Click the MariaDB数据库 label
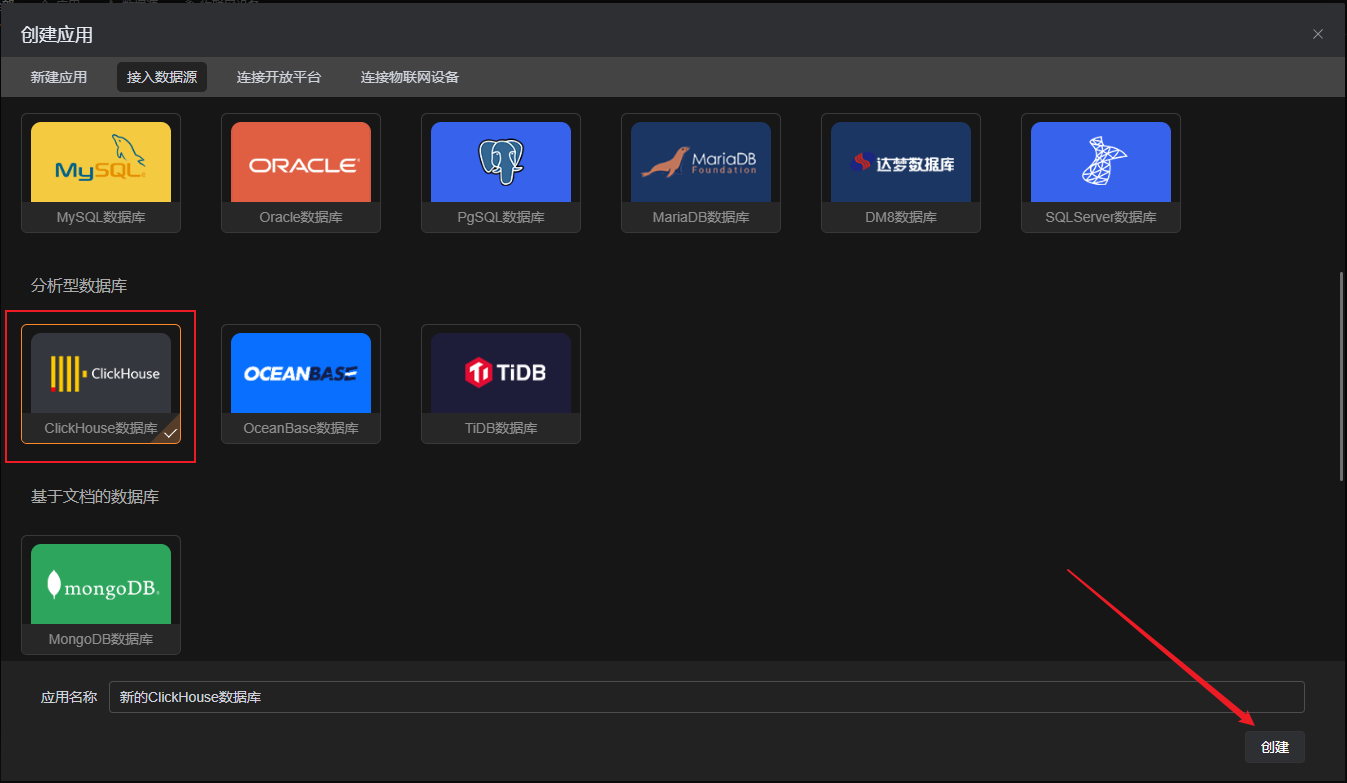Screen dimensions: 1347x783 [701, 217]
